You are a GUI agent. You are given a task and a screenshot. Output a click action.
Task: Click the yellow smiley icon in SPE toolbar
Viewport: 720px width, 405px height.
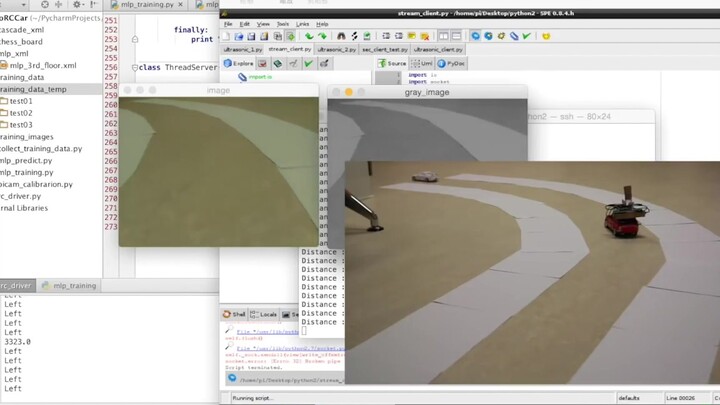(x=546, y=36)
